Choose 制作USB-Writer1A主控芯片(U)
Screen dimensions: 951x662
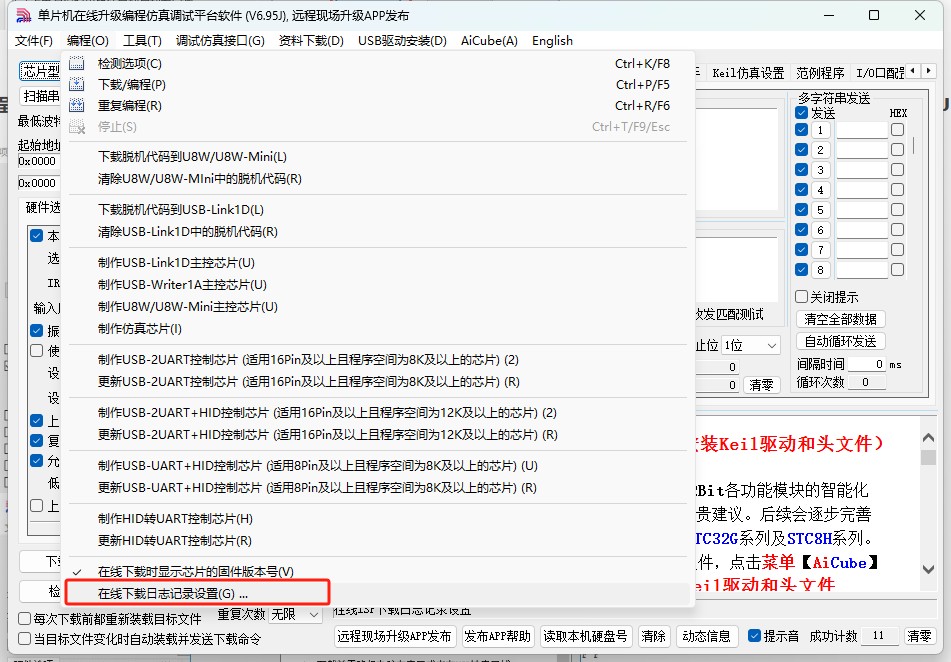coord(377,285)
